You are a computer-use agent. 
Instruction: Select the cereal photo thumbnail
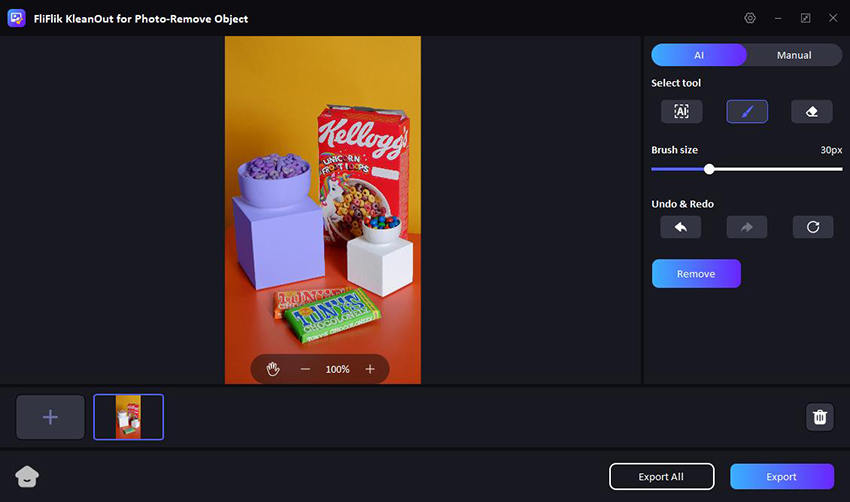tap(128, 417)
